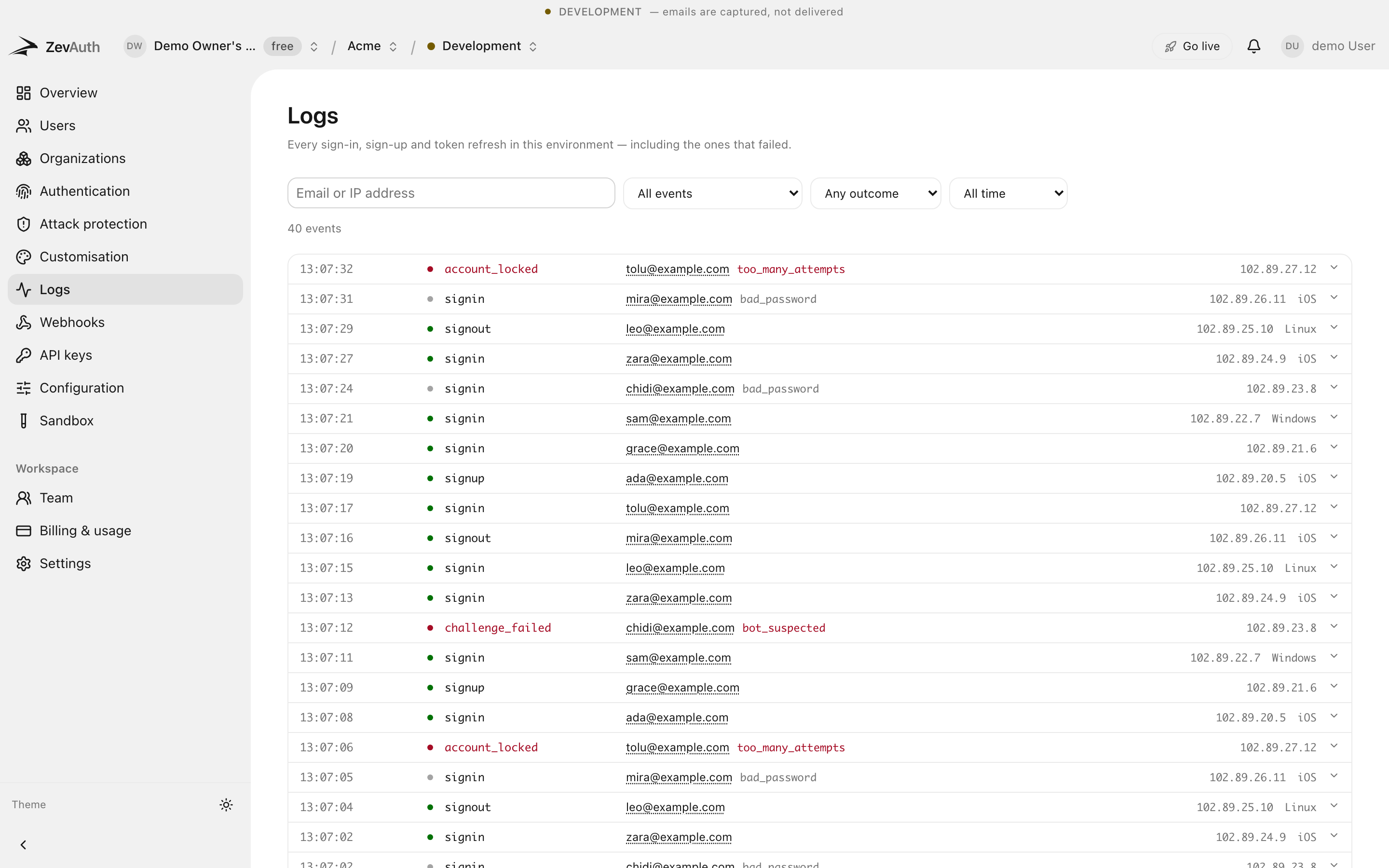Click the Overview grid icon
The height and width of the screenshot is (868, 1389).
pyautogui.click(x=24, y=93)
